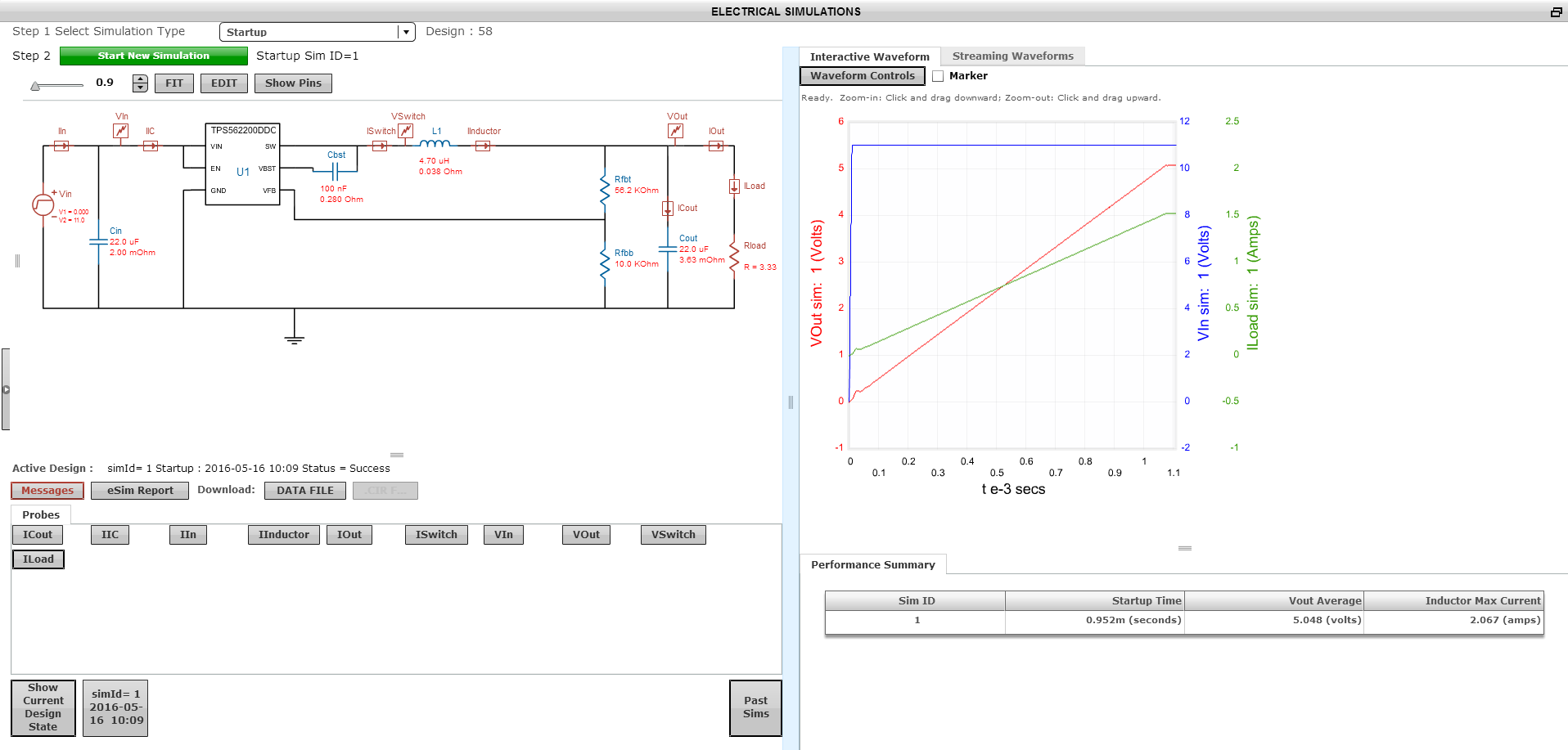Select the Probes tab

pyautogui.click(x=41, y=514)
